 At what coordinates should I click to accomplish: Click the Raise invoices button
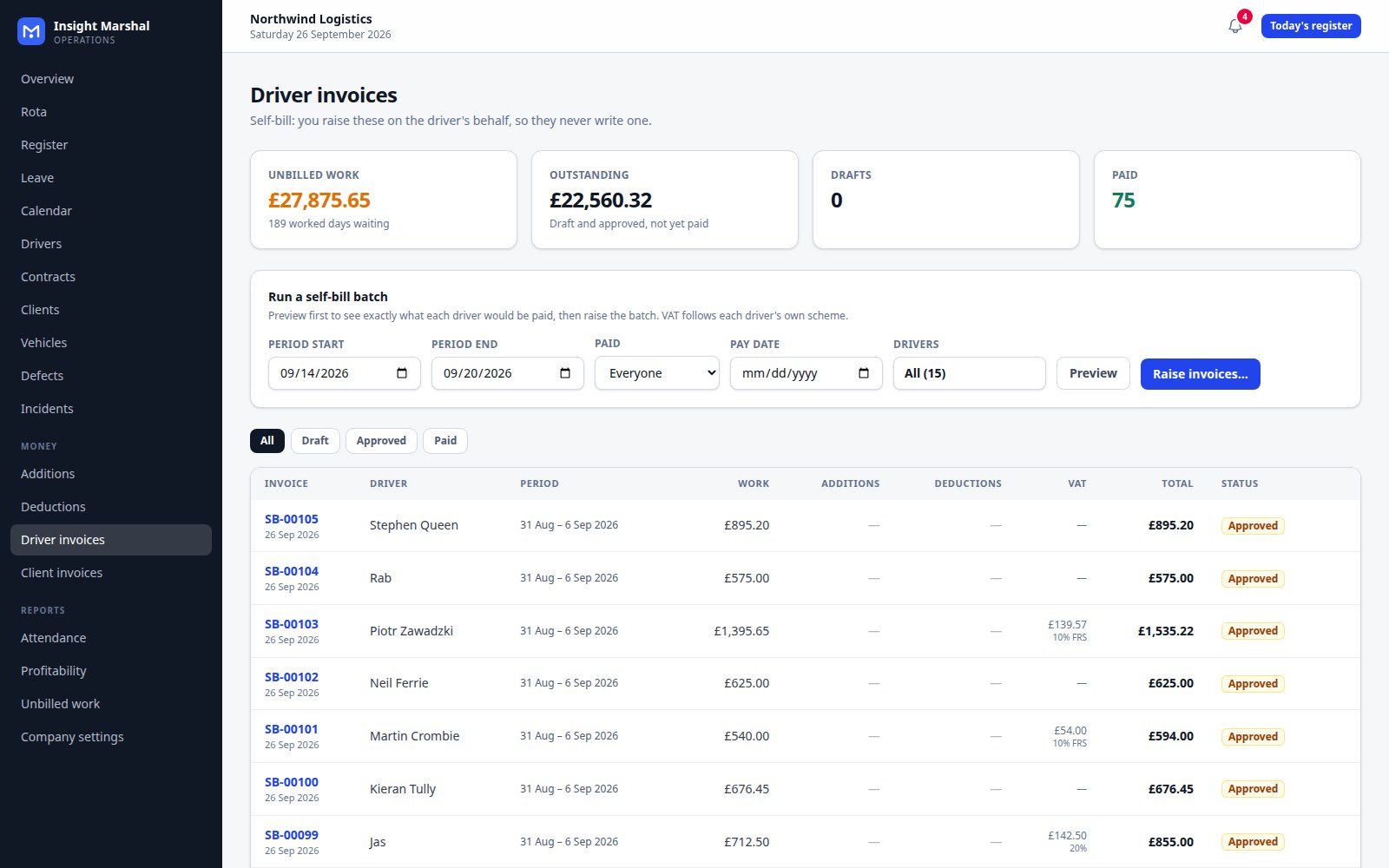tap(1200, 374)
